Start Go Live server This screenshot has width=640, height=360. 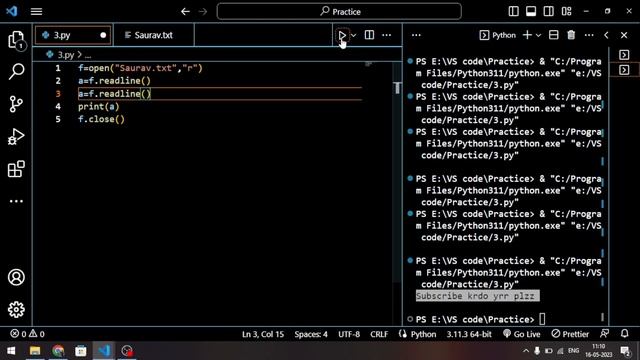522,334
